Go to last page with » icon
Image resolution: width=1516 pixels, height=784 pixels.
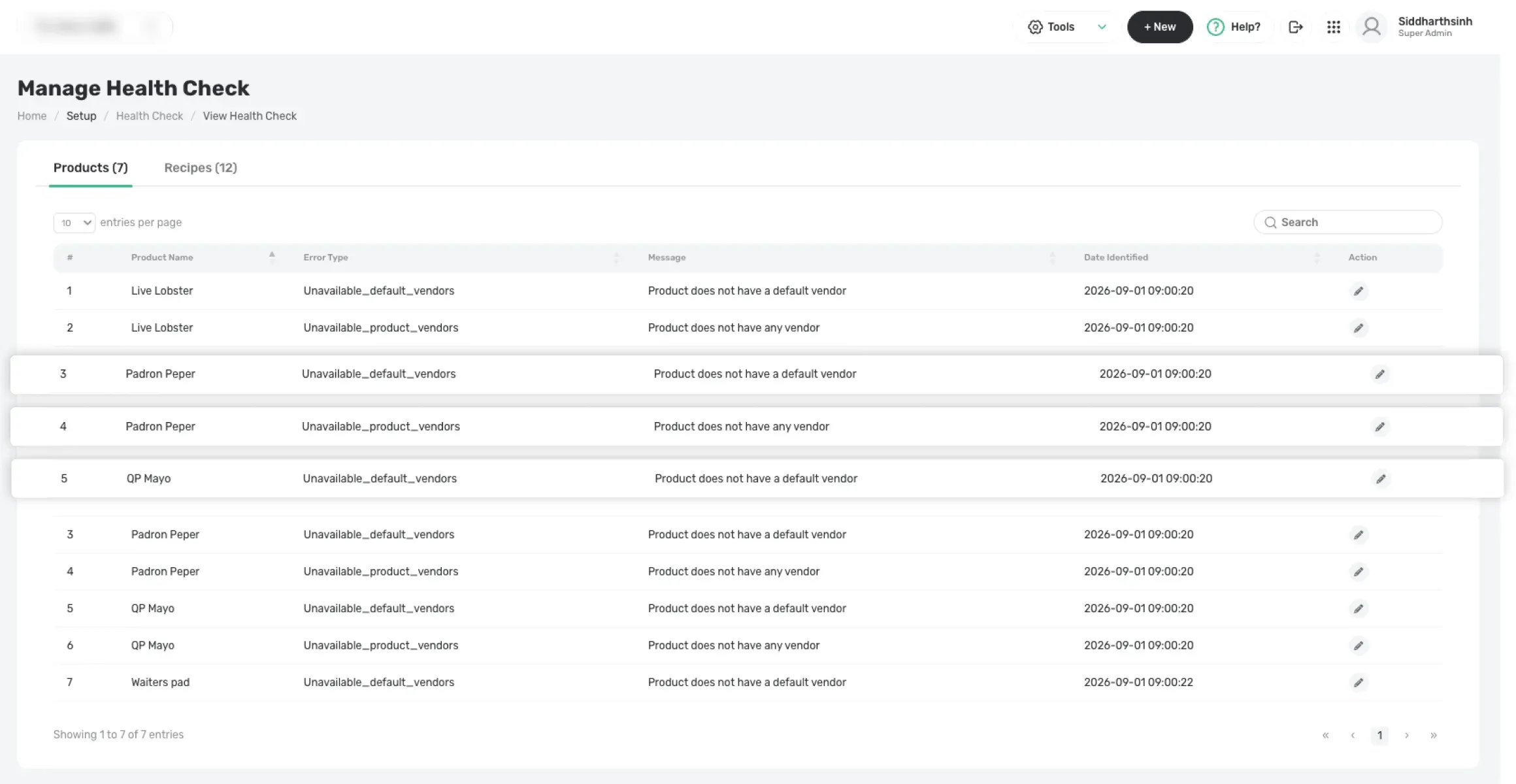[x=1434, y=735]
